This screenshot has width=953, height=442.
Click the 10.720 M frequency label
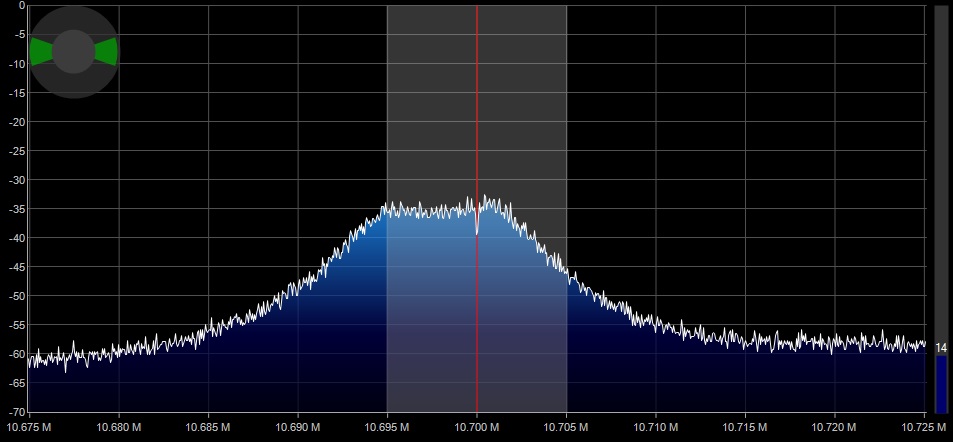point(834,427)
